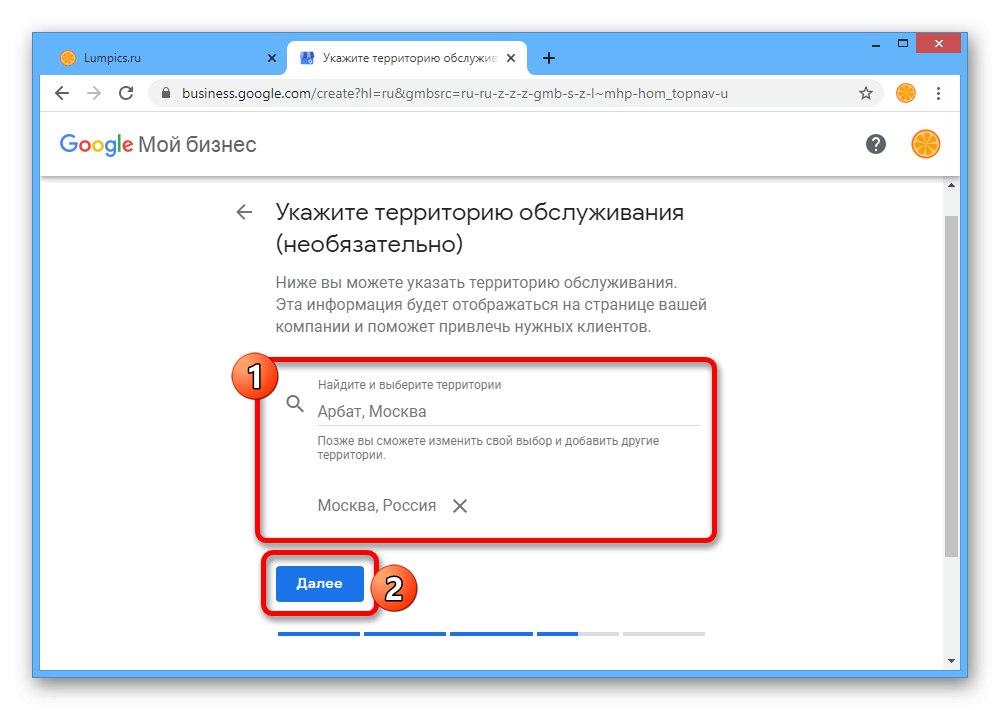Click the Chrome profile icon in the toolbar

(905, 93)
